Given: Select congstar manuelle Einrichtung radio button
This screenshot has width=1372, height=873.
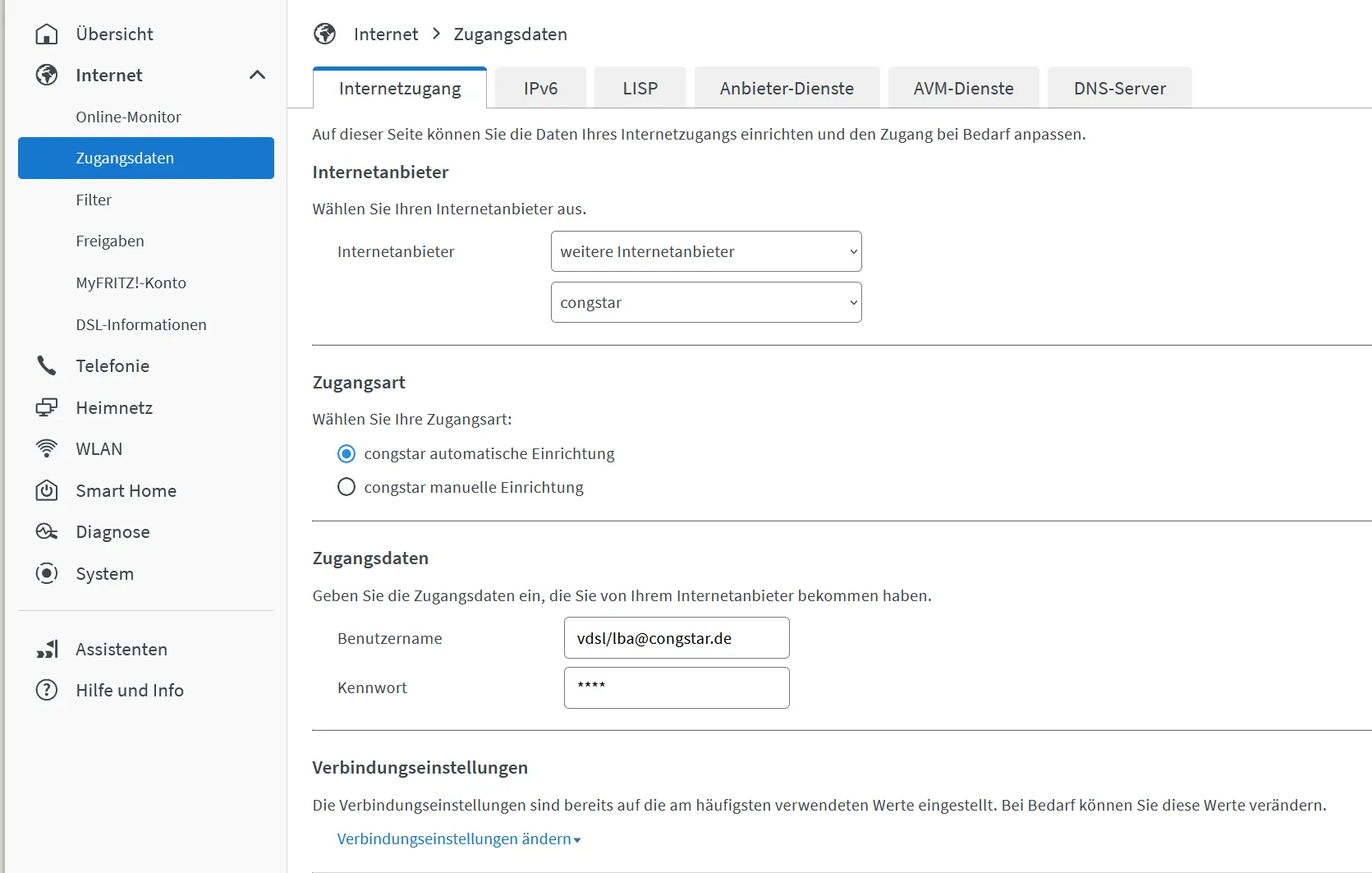Looking at the screenshot, I should [x=346, y=488].
